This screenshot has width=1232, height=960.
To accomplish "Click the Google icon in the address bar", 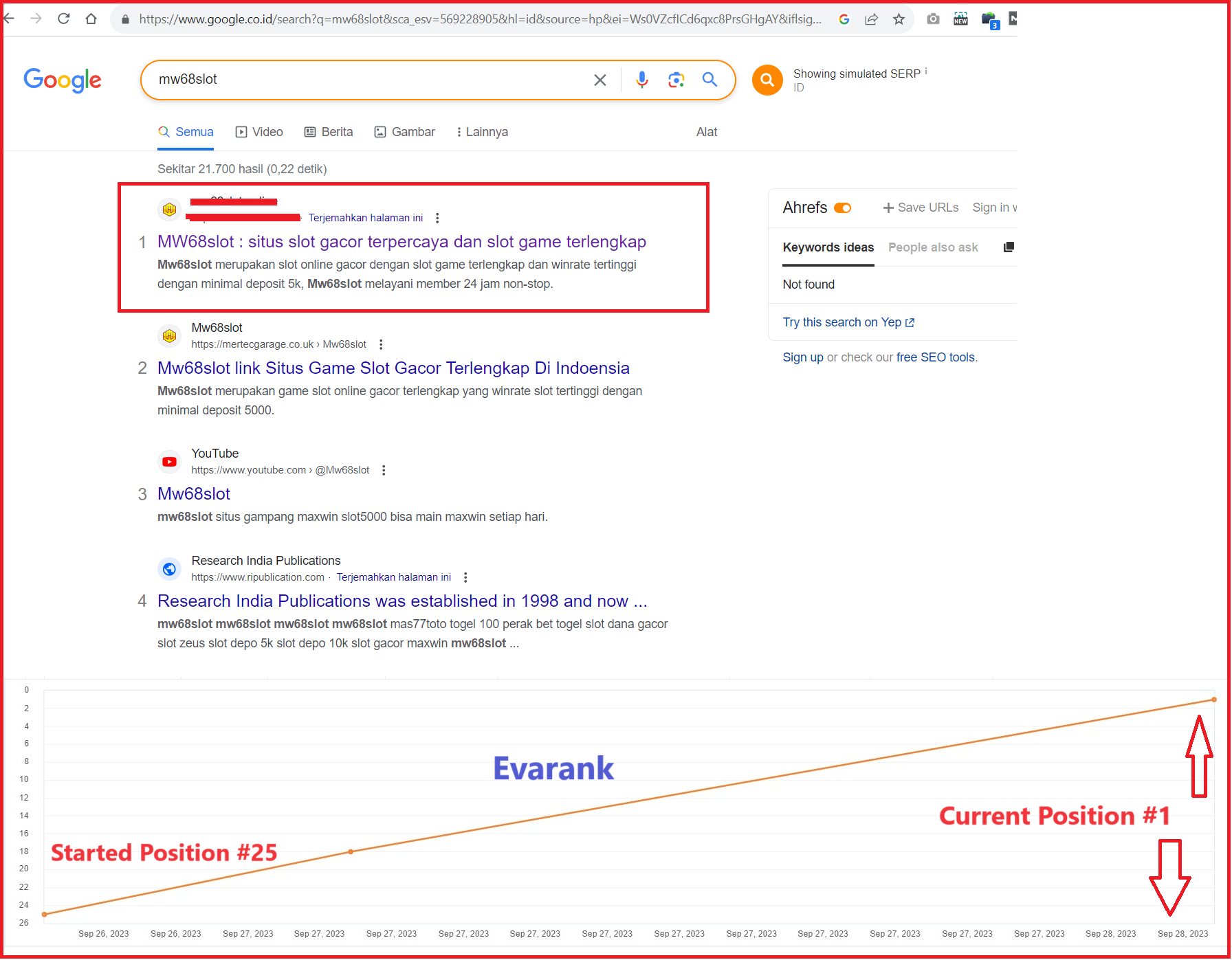I will [844, 19].
